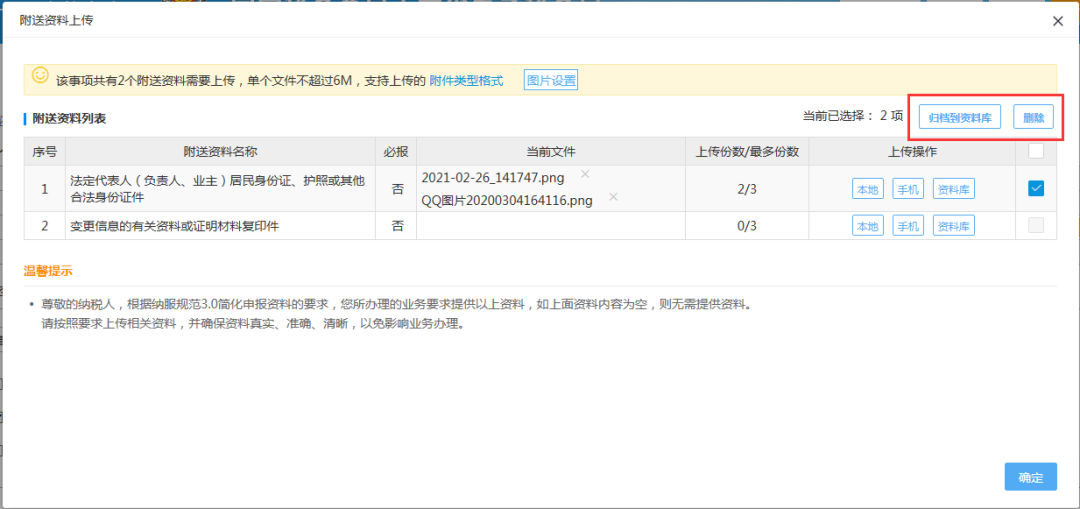Click the 2/3 upload count cell

[x=747, y=188]
